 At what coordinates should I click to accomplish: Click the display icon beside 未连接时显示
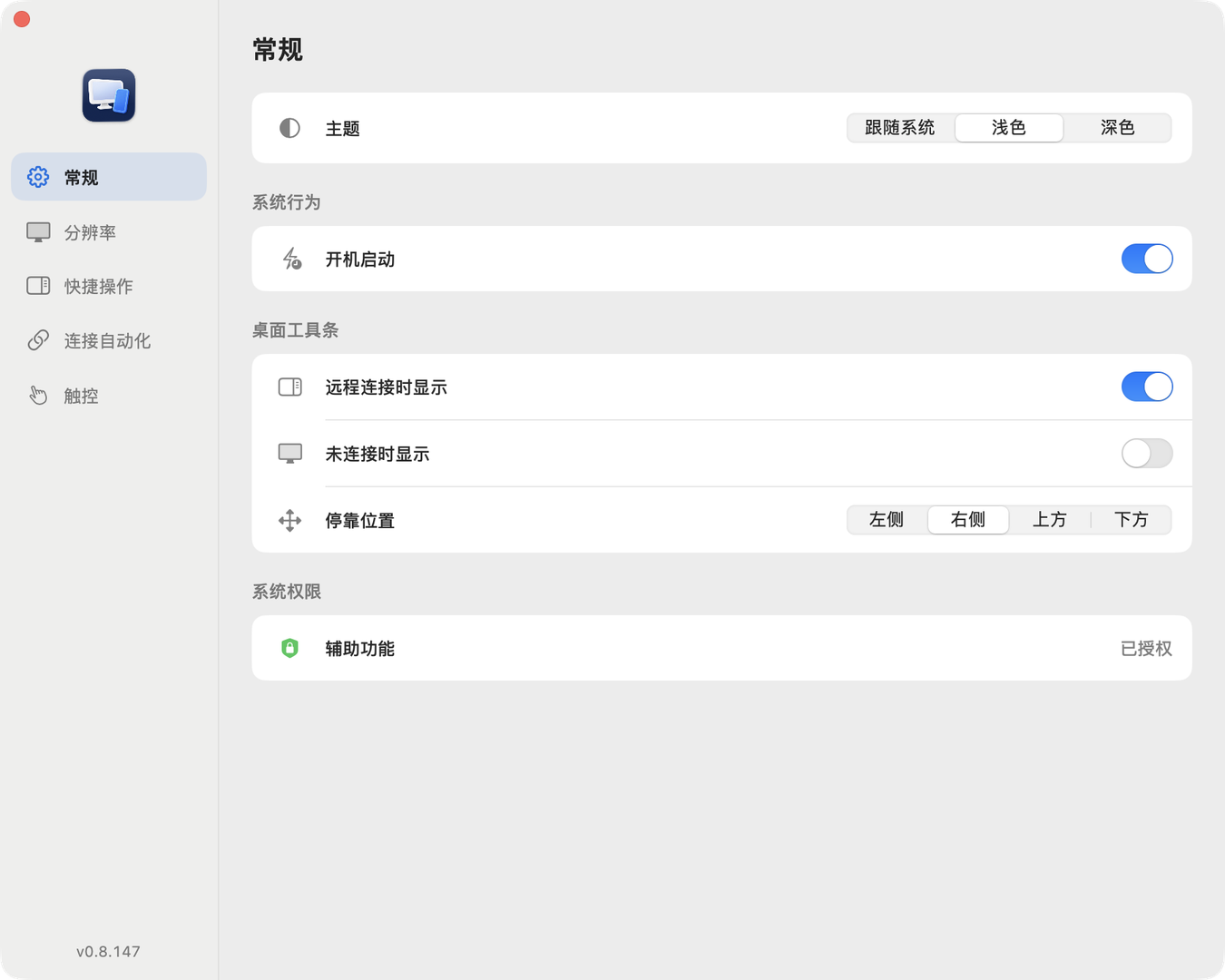[290, 454]
